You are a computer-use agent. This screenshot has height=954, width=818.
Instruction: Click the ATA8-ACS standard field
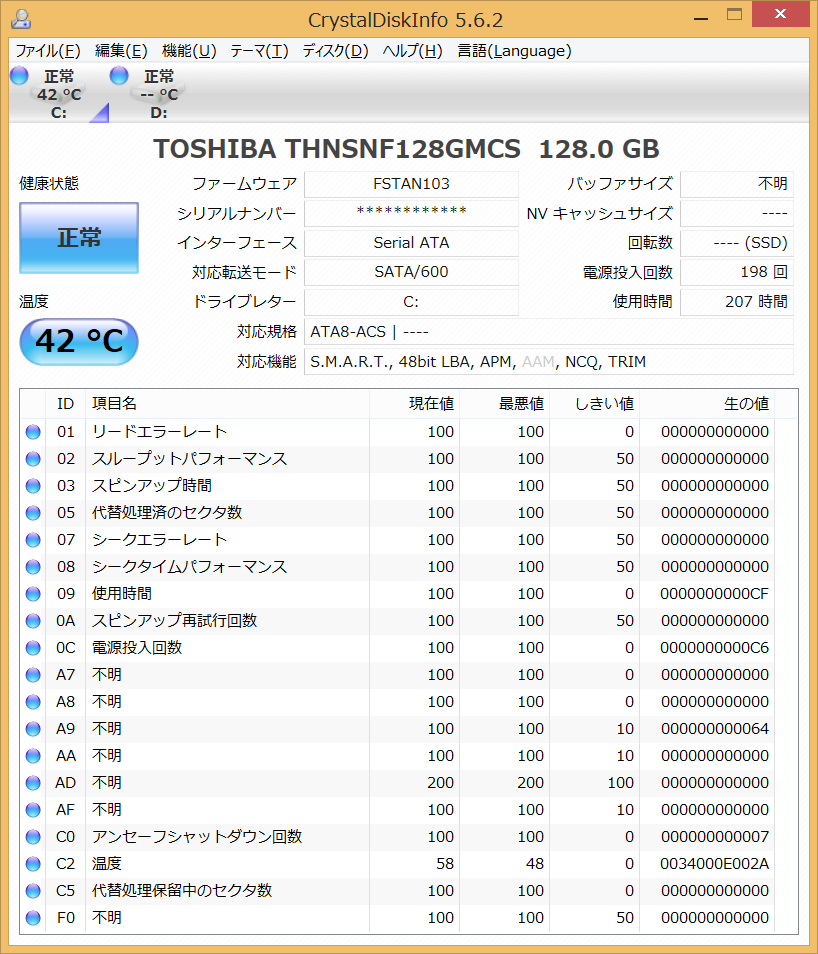point(549,332)
